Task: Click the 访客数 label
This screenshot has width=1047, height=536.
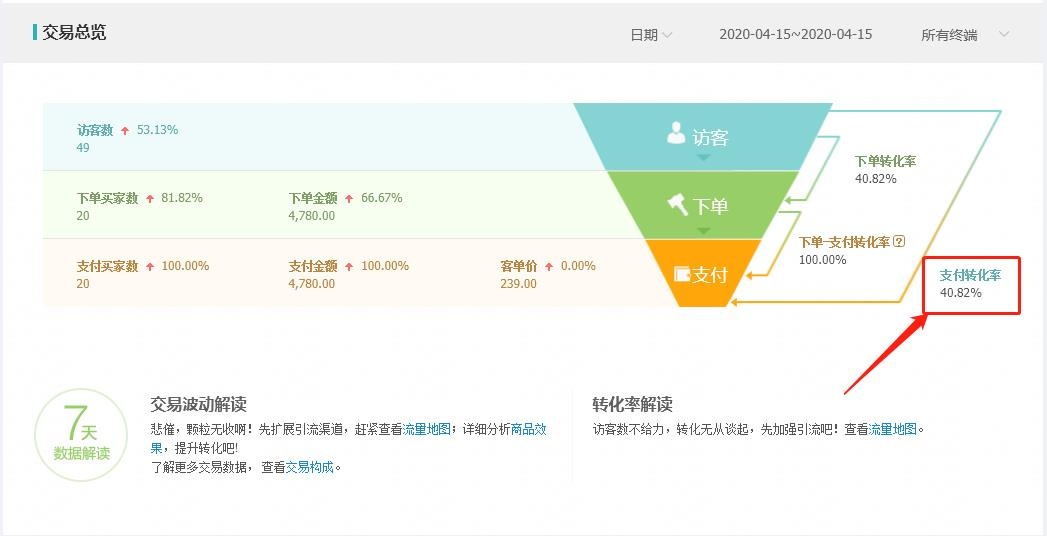Action: (x=95, y=130)
